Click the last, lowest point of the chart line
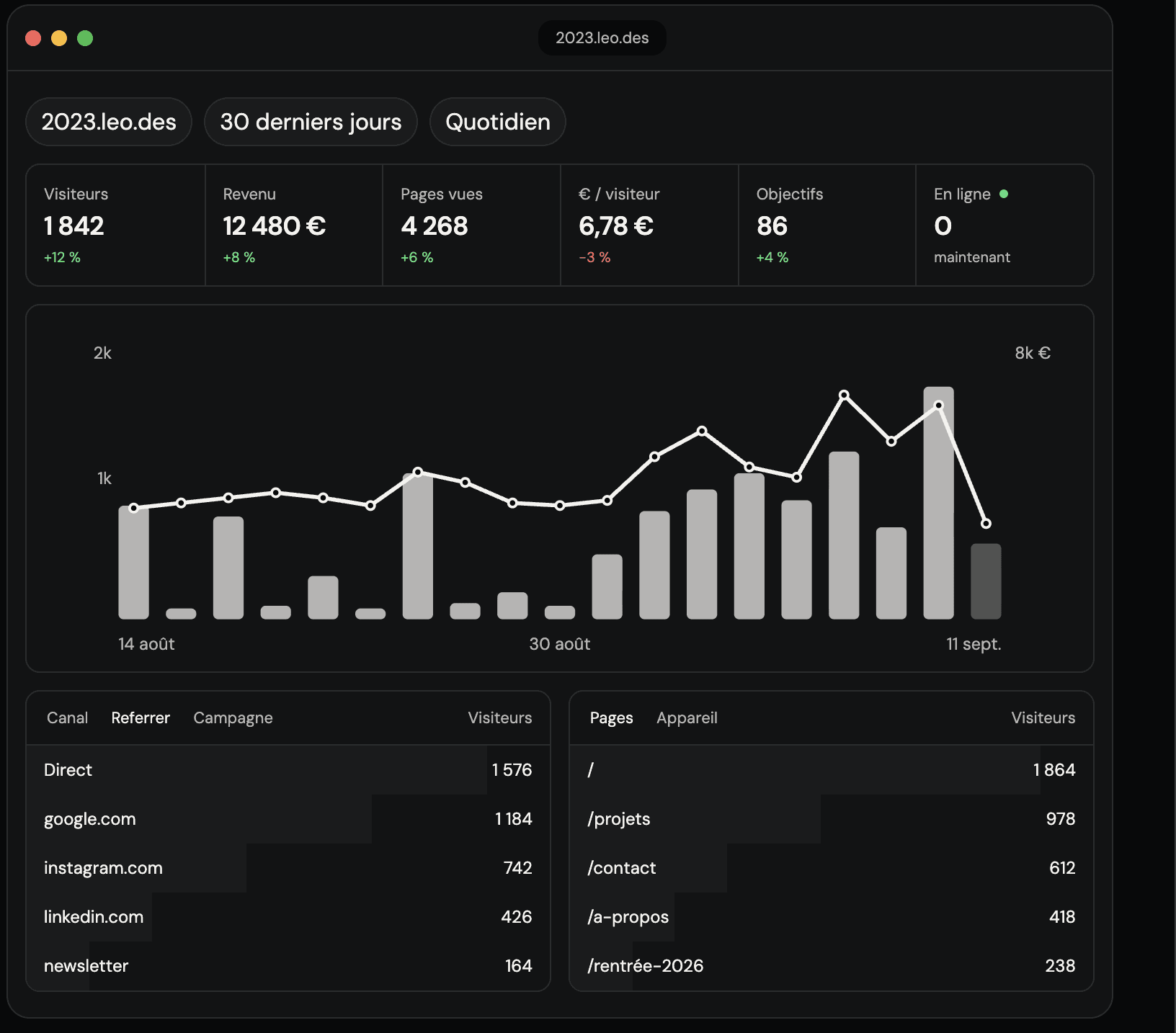Viewport: 1176px width, 1033px height. tap(986, 524)
